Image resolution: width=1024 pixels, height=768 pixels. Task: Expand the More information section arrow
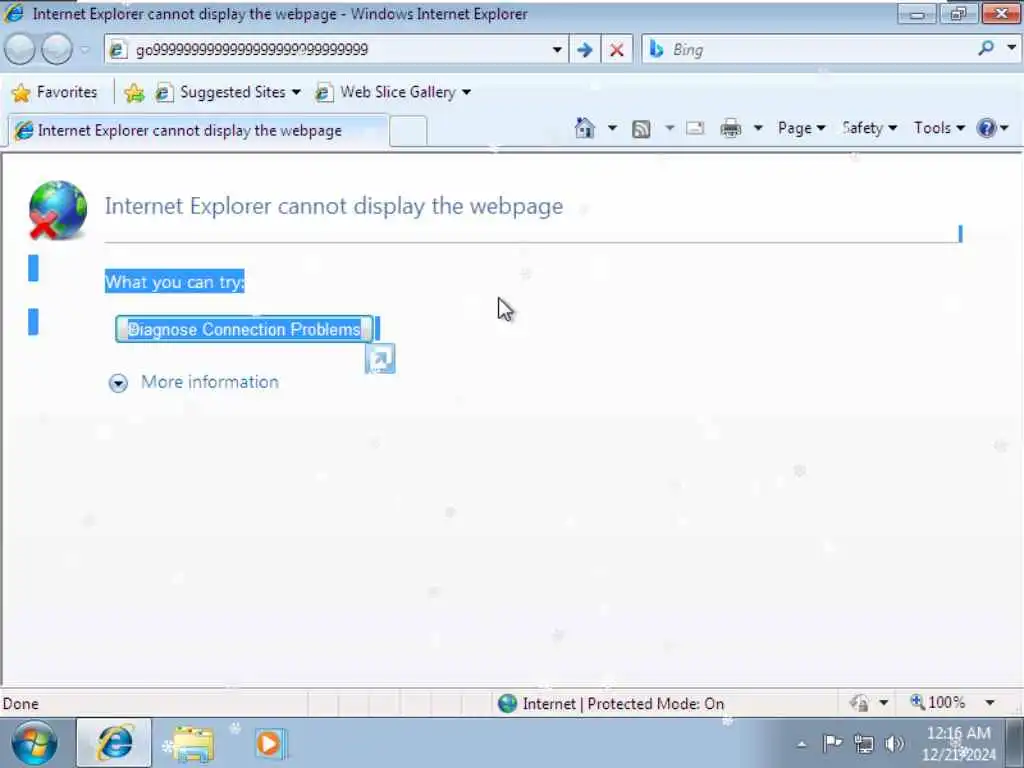pos(118,383)
